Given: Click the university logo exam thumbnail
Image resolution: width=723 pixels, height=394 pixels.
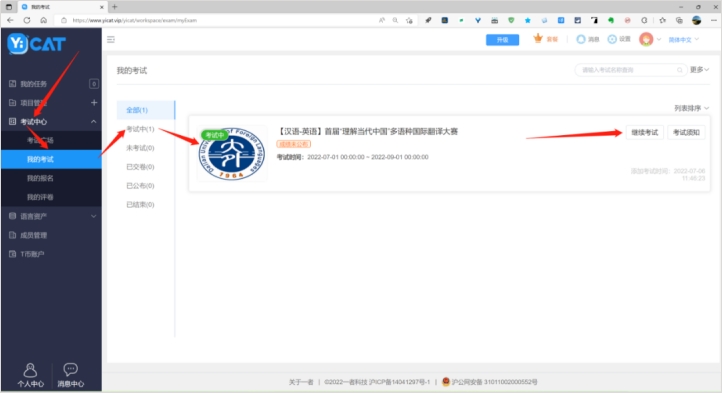Looking at the screenshot, I should [232, 154].
